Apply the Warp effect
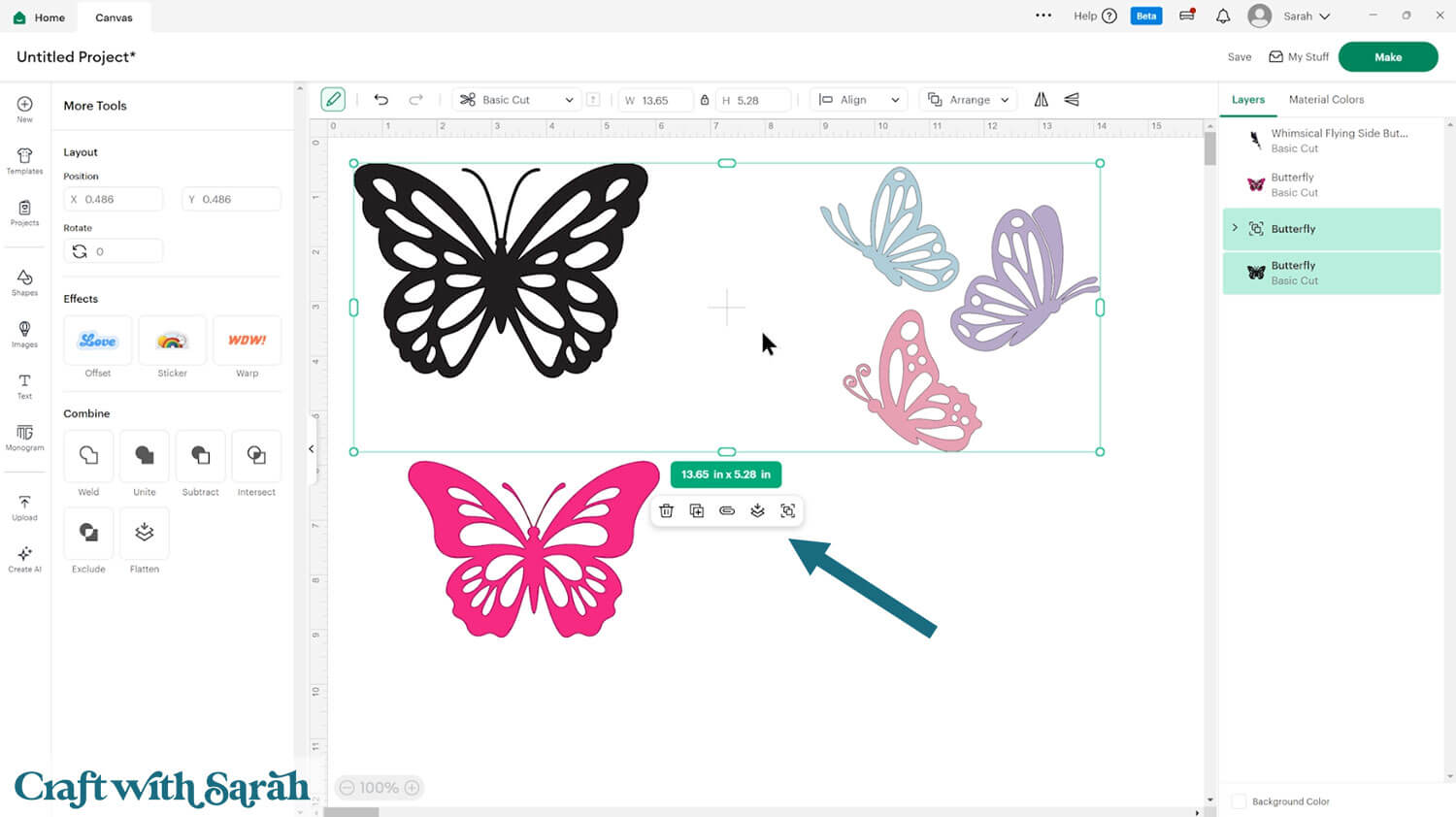This screenshot has height=817, width=1456. [x=248, y=341]
